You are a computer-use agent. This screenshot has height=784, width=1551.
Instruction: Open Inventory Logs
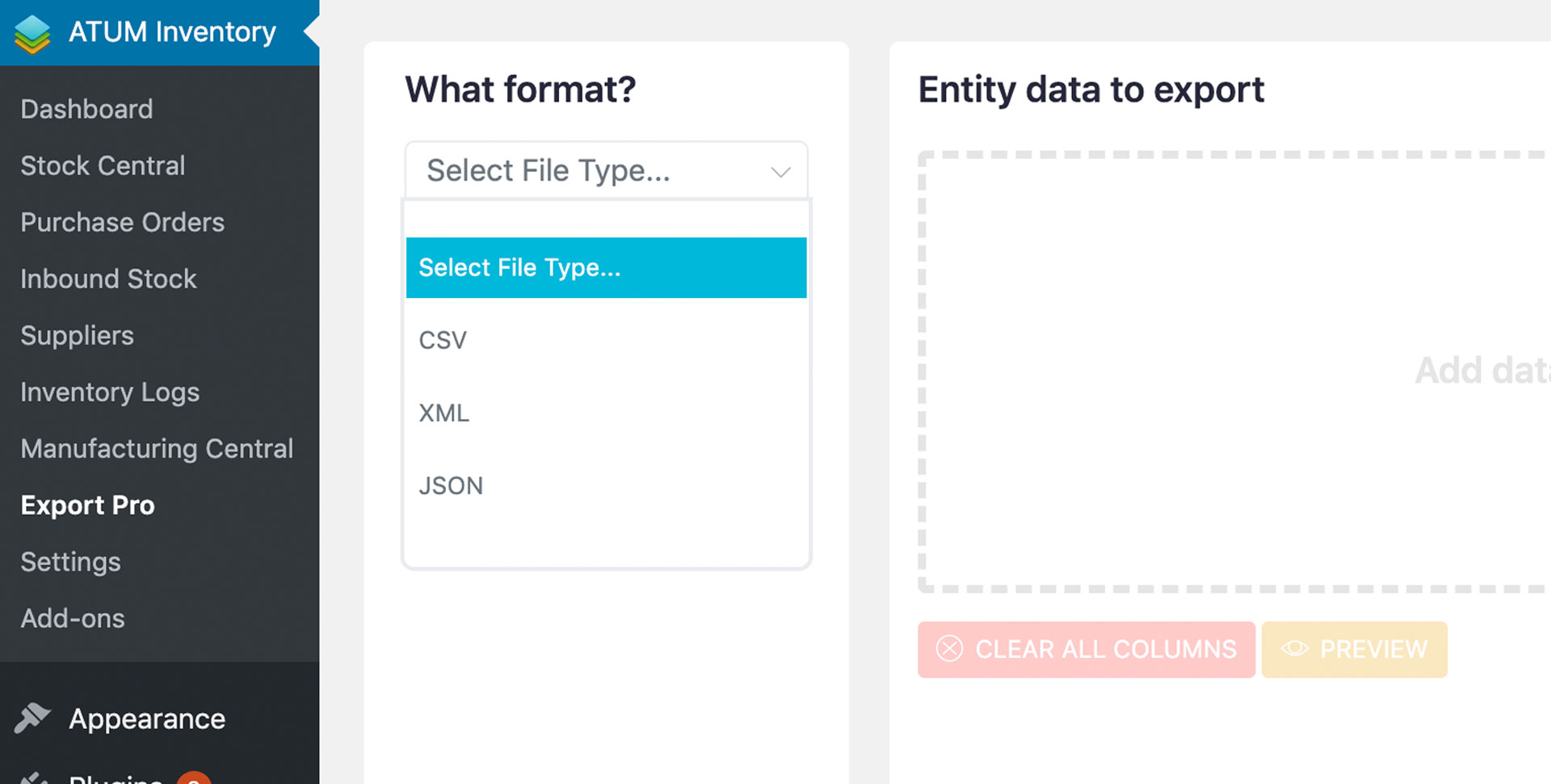coord(110,392)
